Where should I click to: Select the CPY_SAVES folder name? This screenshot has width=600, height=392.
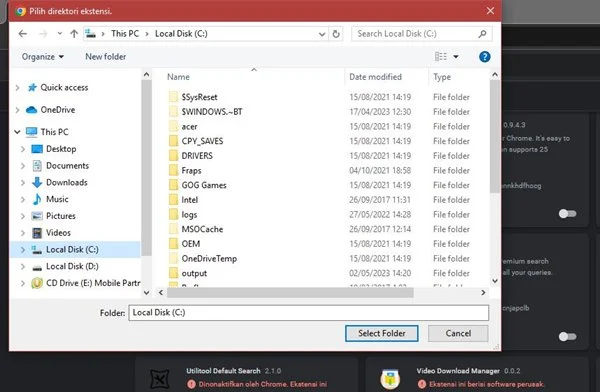tap(202, 141)
